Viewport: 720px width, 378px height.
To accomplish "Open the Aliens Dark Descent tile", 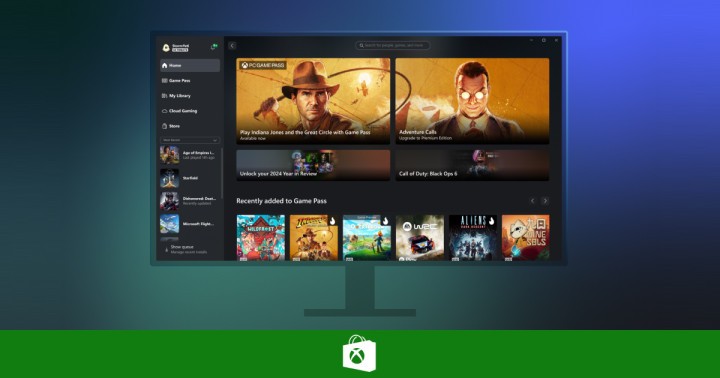I will tap(473, 237).
